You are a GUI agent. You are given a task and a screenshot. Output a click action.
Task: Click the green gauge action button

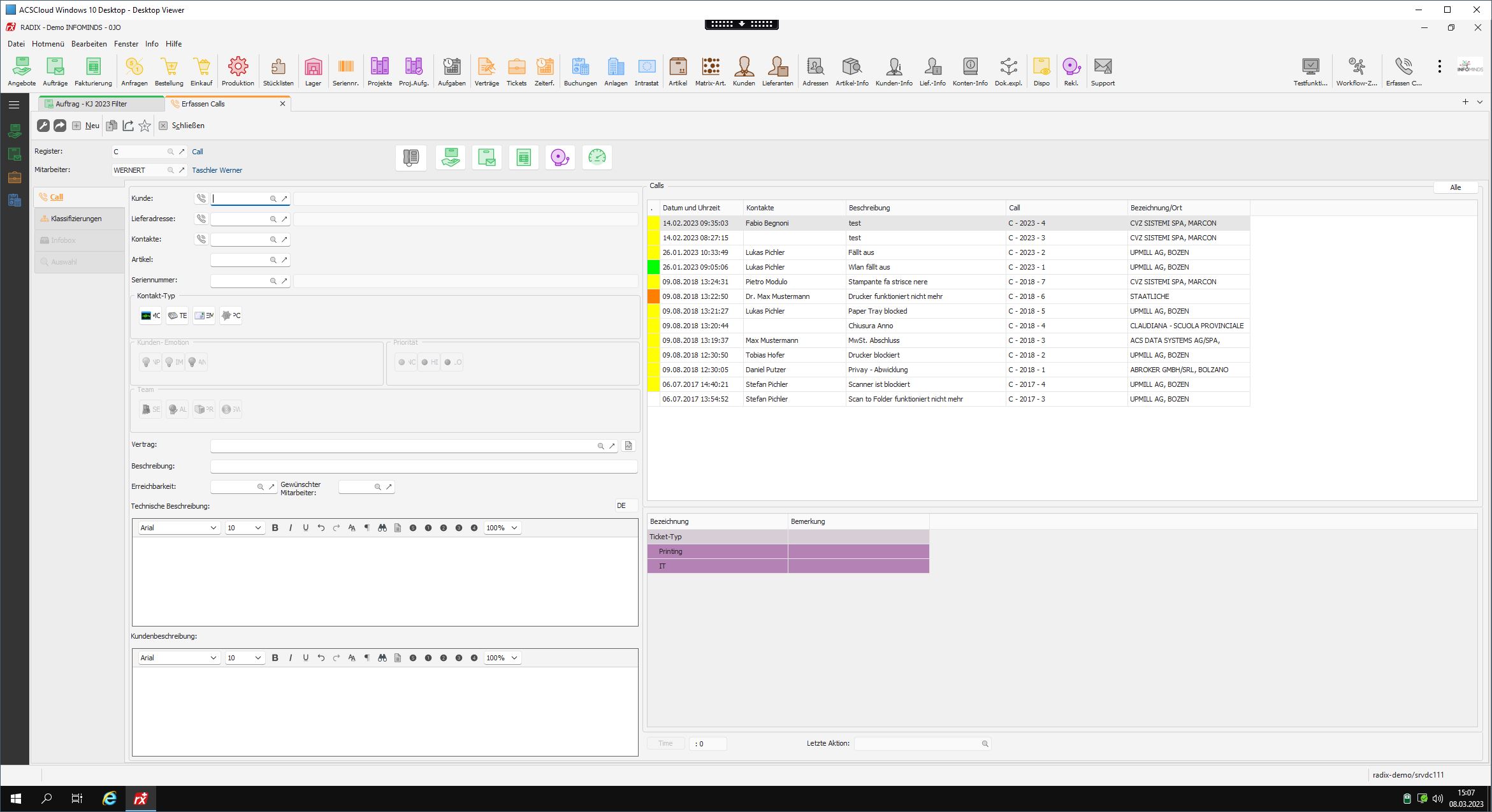(x=597, y=157)
